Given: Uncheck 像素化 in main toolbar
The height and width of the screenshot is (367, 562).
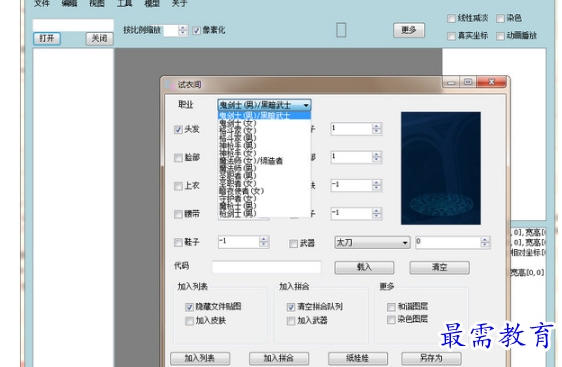Looking at the screenshot, I should click(x=196, y=30).
